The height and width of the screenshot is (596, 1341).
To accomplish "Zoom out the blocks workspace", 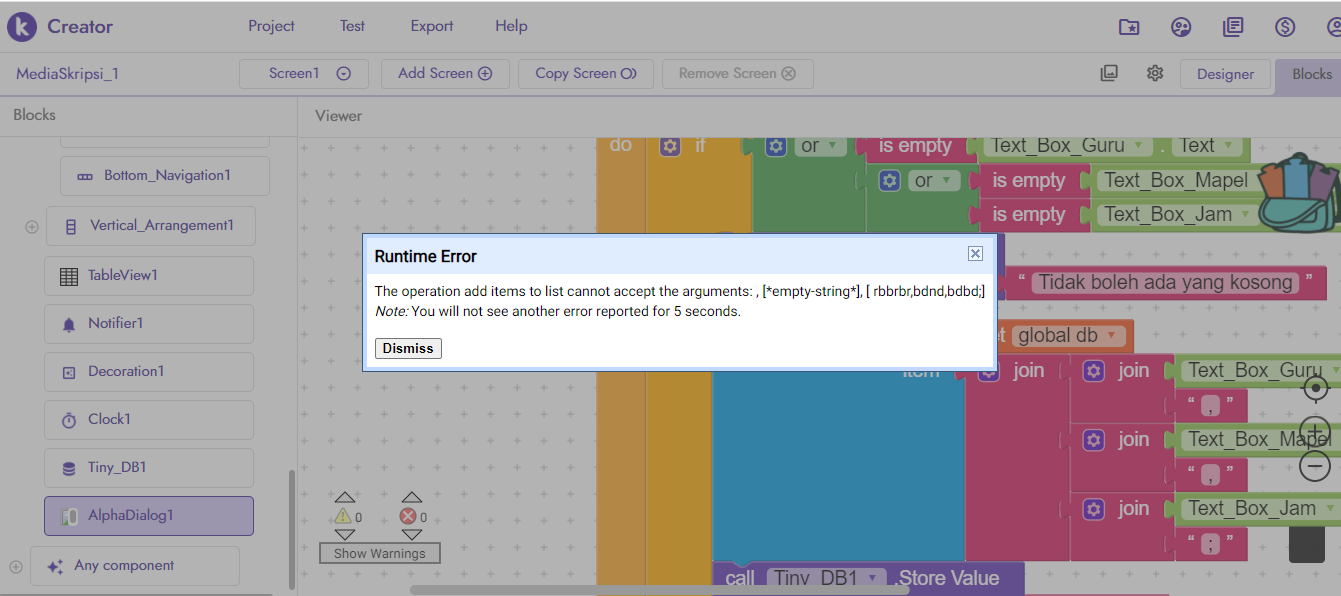I will pos(1316,465).
